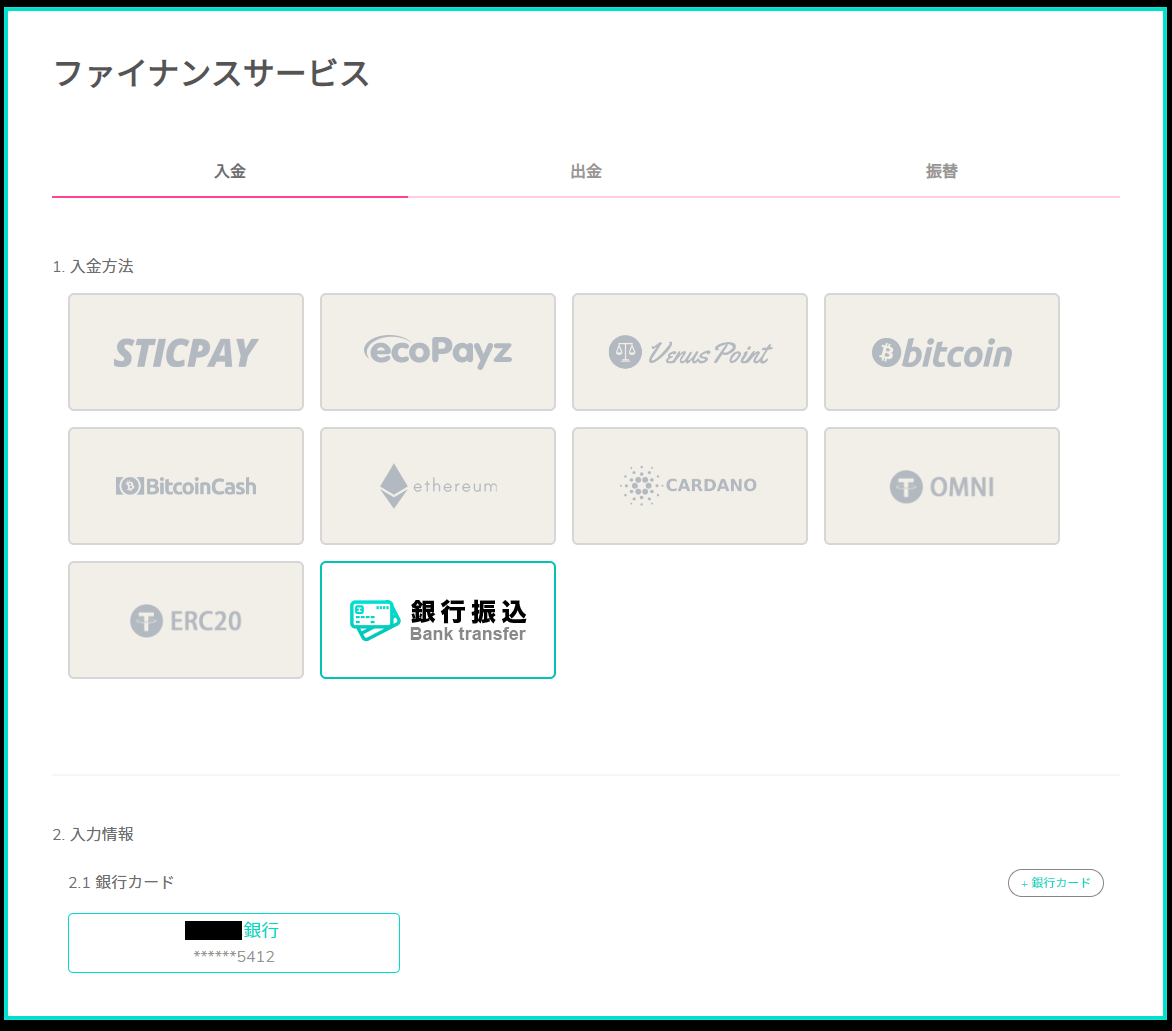Select the CARDANO payment tile
1172x1031 pixels.
tap(690, 486)
